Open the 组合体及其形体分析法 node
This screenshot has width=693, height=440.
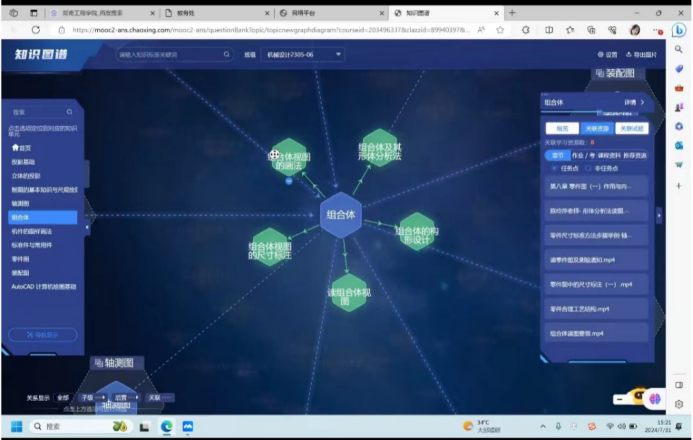[x=380, y=150]
